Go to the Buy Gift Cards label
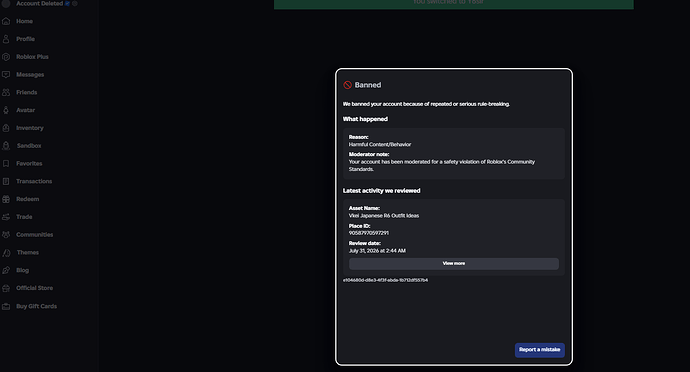 (x=37, y=306)
